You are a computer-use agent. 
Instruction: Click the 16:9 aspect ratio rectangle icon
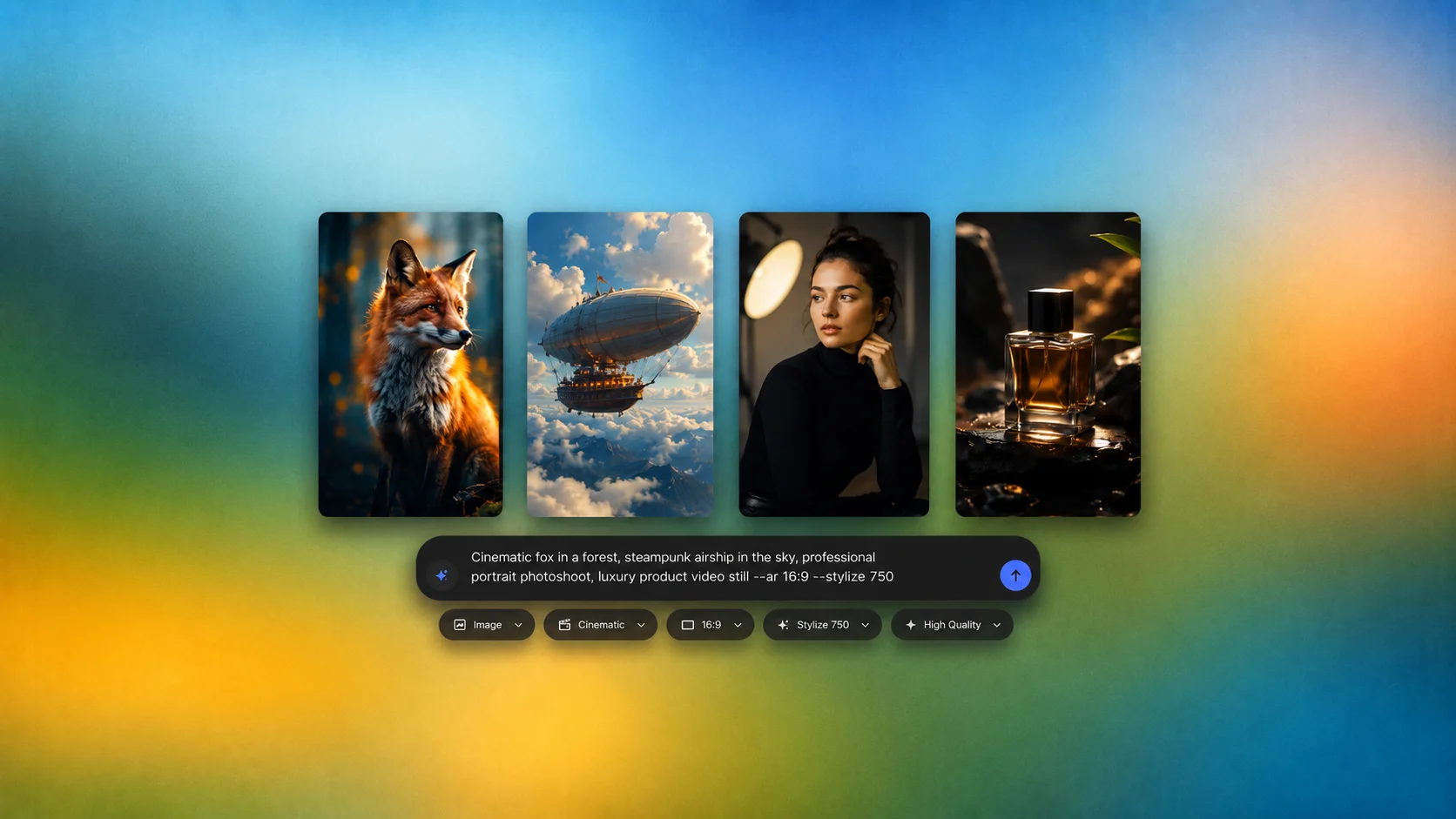[687, 625]
